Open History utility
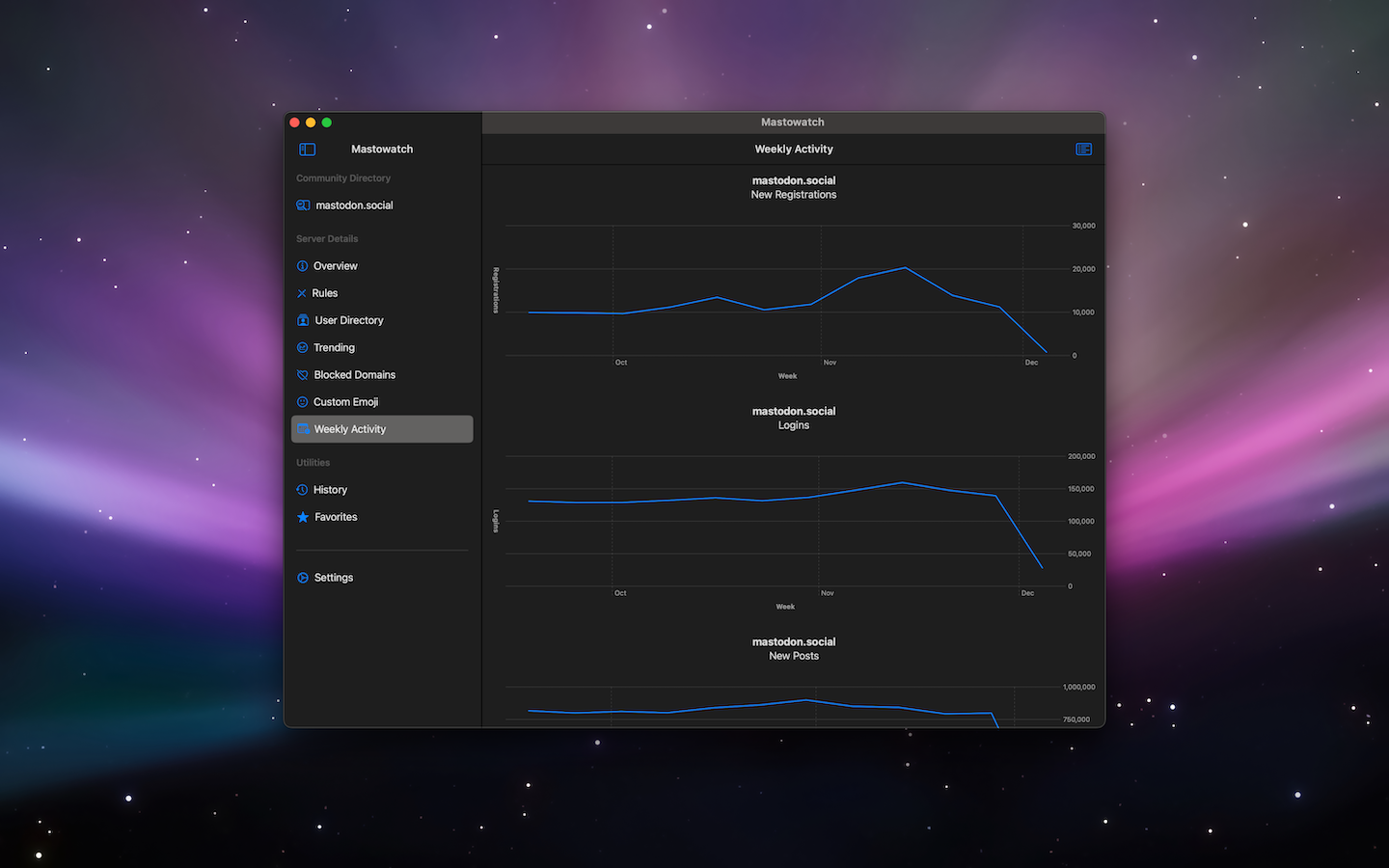The image size is (1389, 868). click(x=382, y=490)
